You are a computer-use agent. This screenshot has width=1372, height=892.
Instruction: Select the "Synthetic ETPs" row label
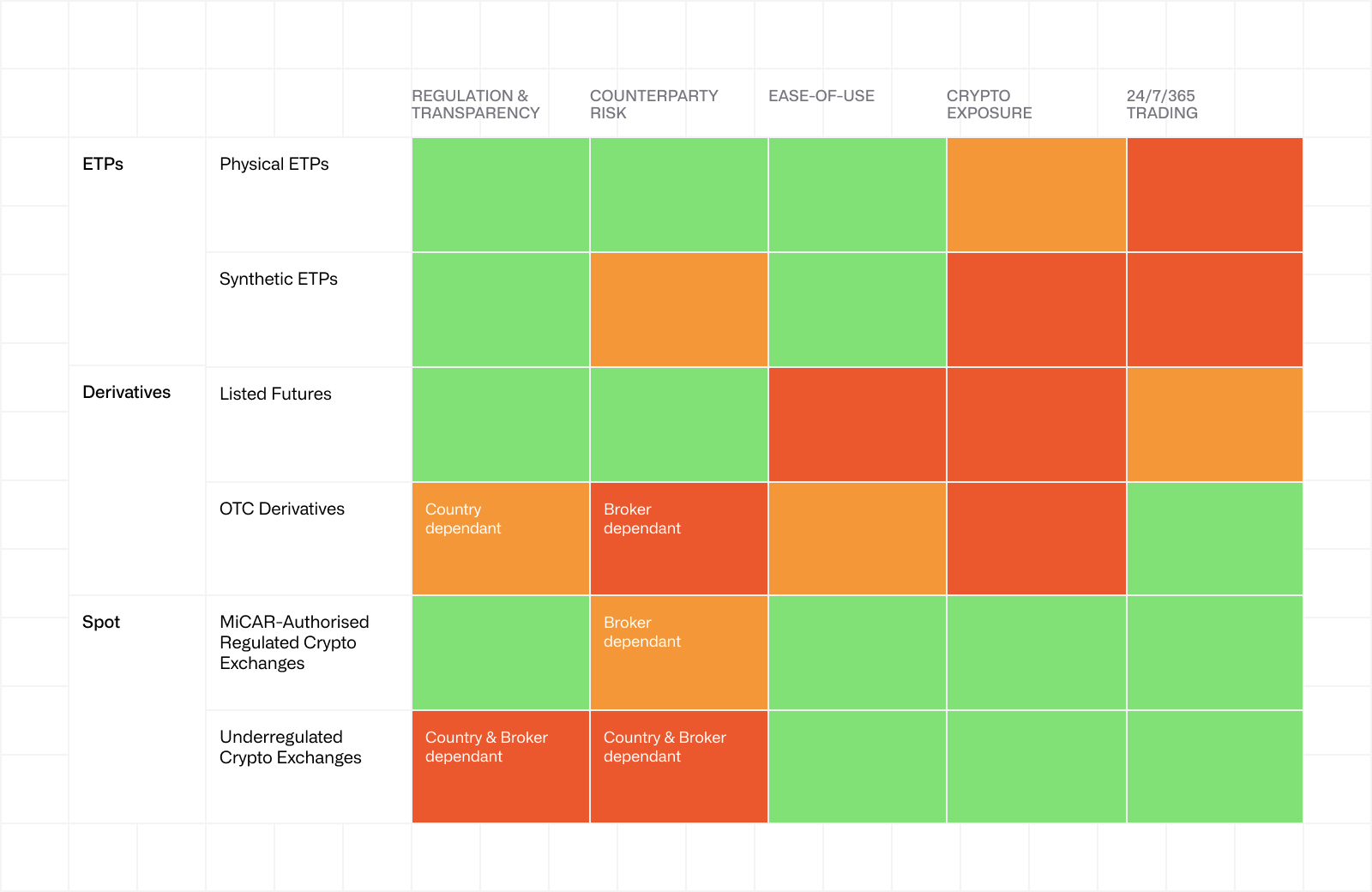click(x=278, y=279)
